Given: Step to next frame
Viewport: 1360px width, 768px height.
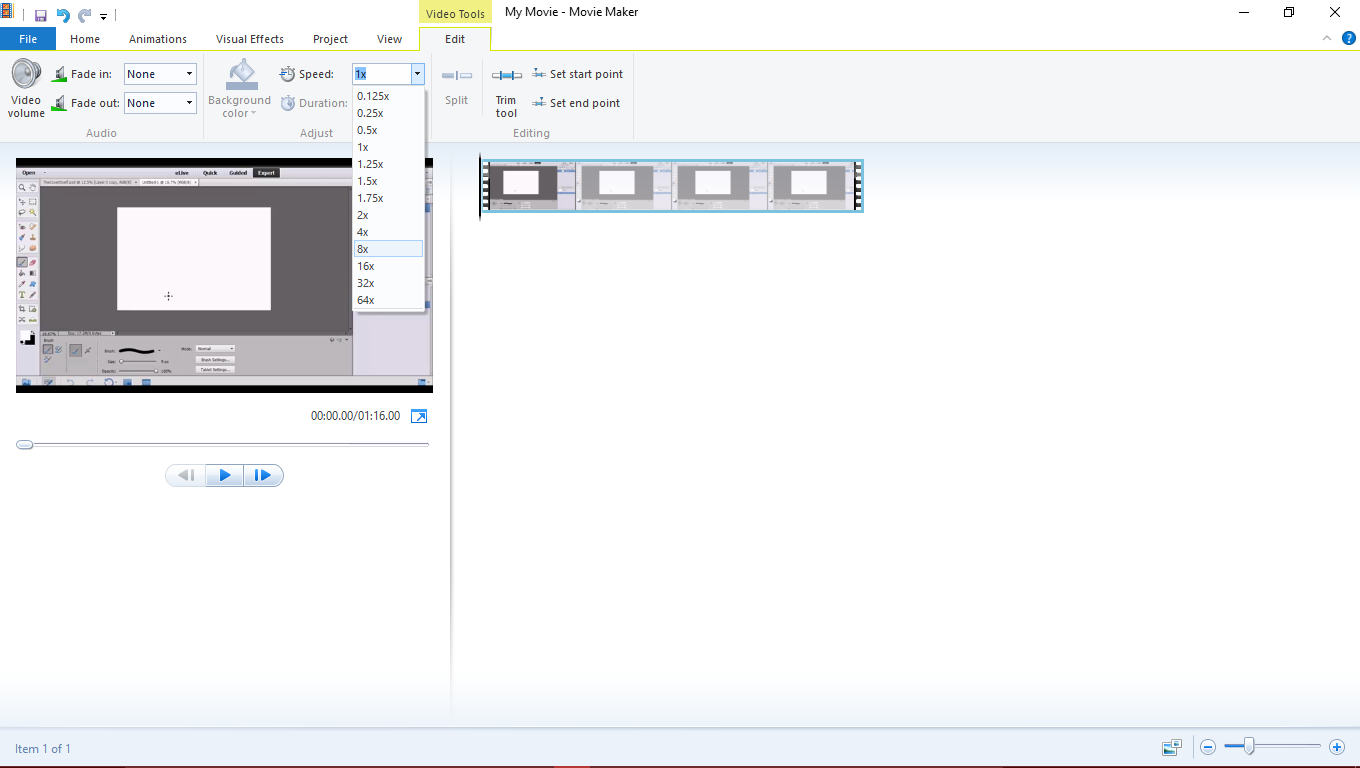Looking at the screenshot, I should pyautogui.click(x=263, y=475).
